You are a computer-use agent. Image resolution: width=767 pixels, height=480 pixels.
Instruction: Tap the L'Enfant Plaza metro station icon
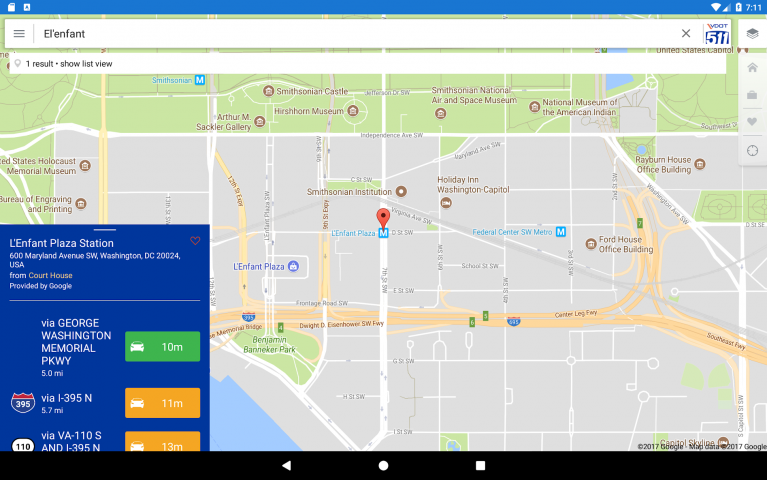[x=383, y=233]
